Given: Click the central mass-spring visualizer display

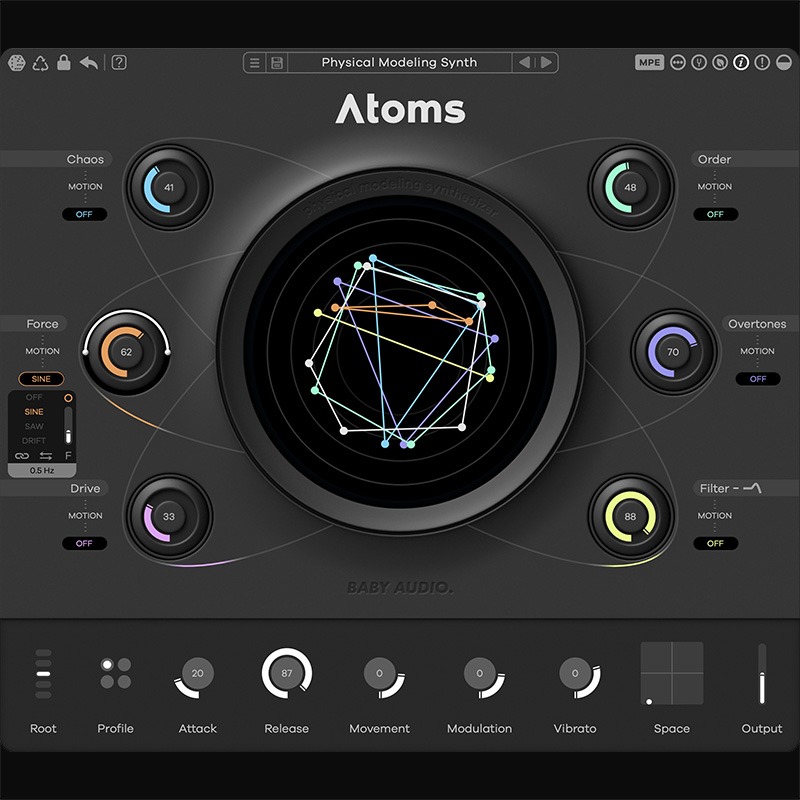Looking at the screenshot, I should pyautogui.click(x=400, y=351).
